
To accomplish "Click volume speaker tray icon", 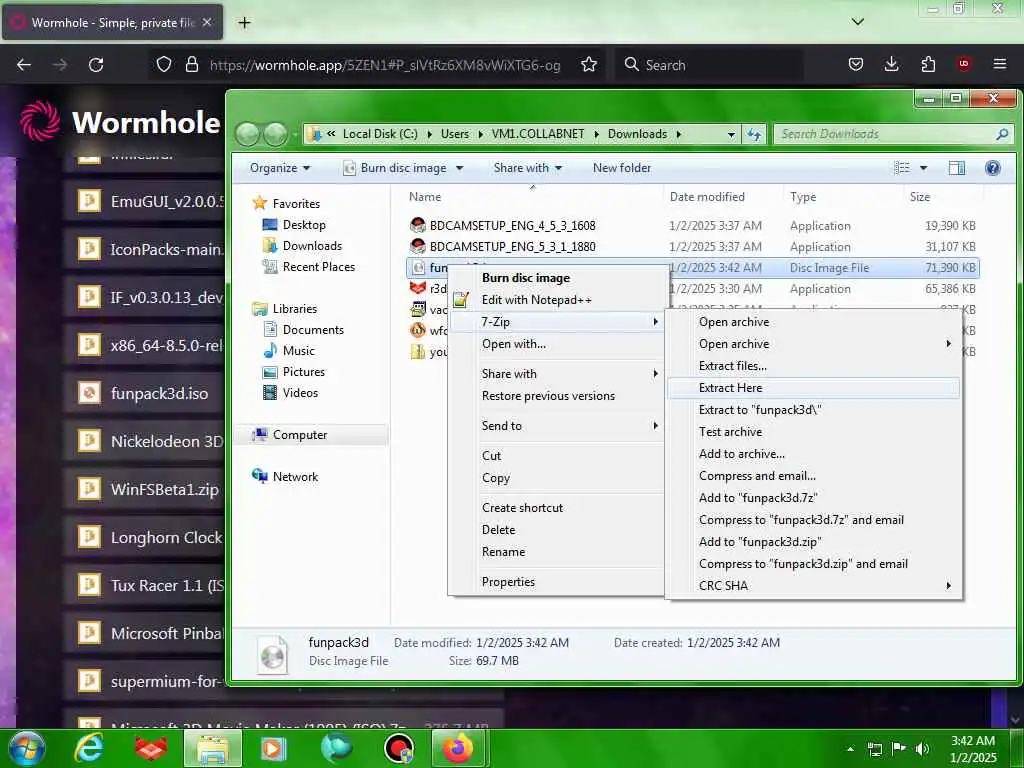I will [922, 748].
